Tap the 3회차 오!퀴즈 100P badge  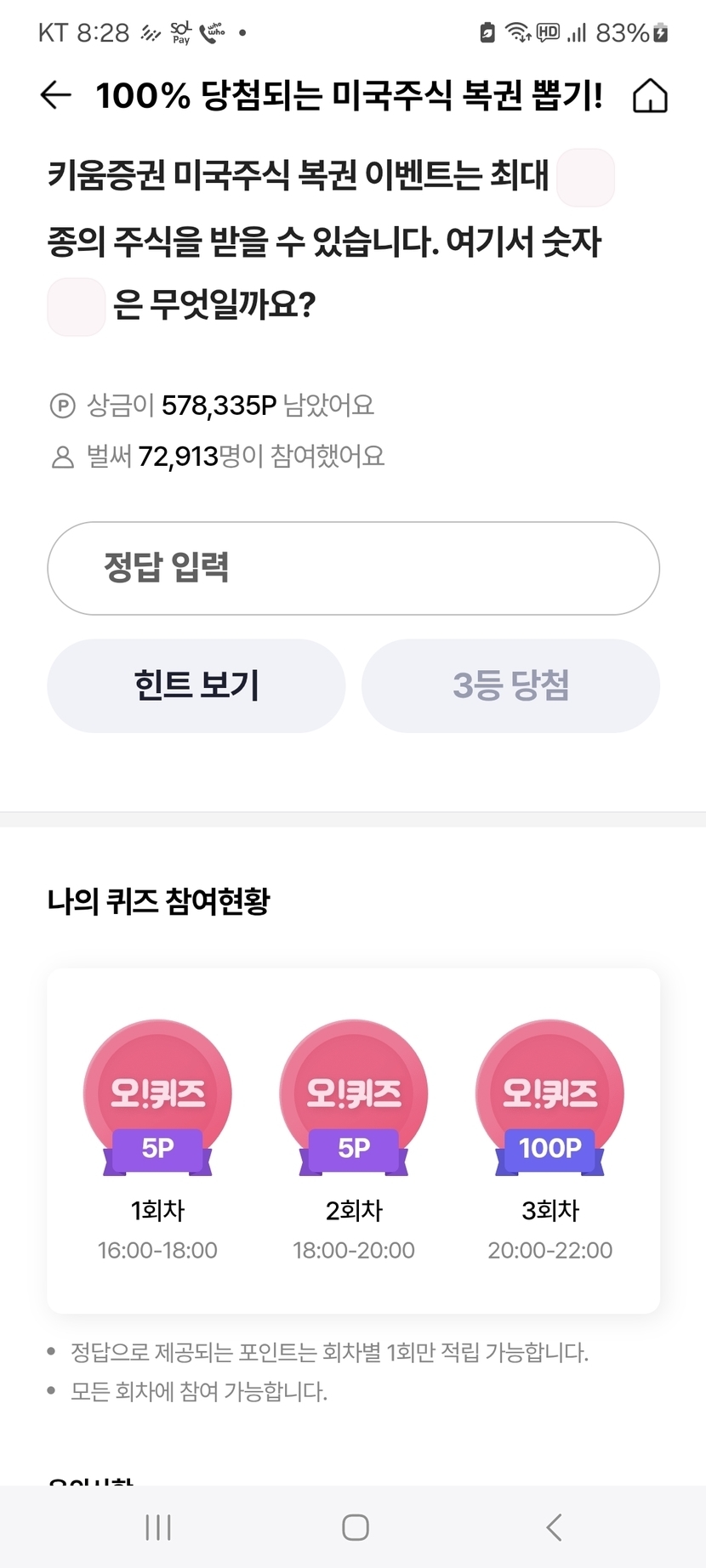[x=550, y=1099]
